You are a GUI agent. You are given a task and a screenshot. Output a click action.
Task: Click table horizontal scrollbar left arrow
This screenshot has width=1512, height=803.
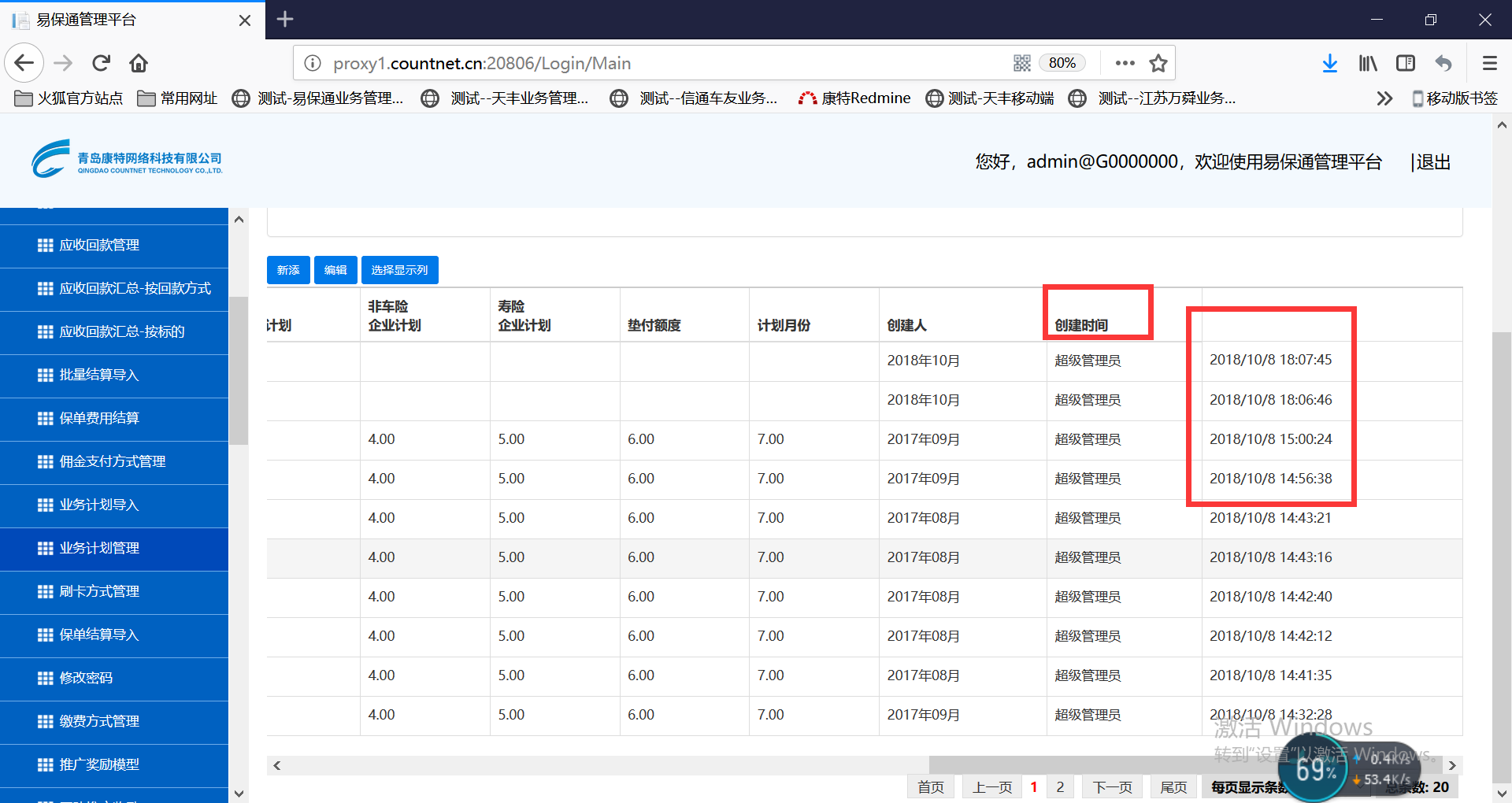(276, 765)
